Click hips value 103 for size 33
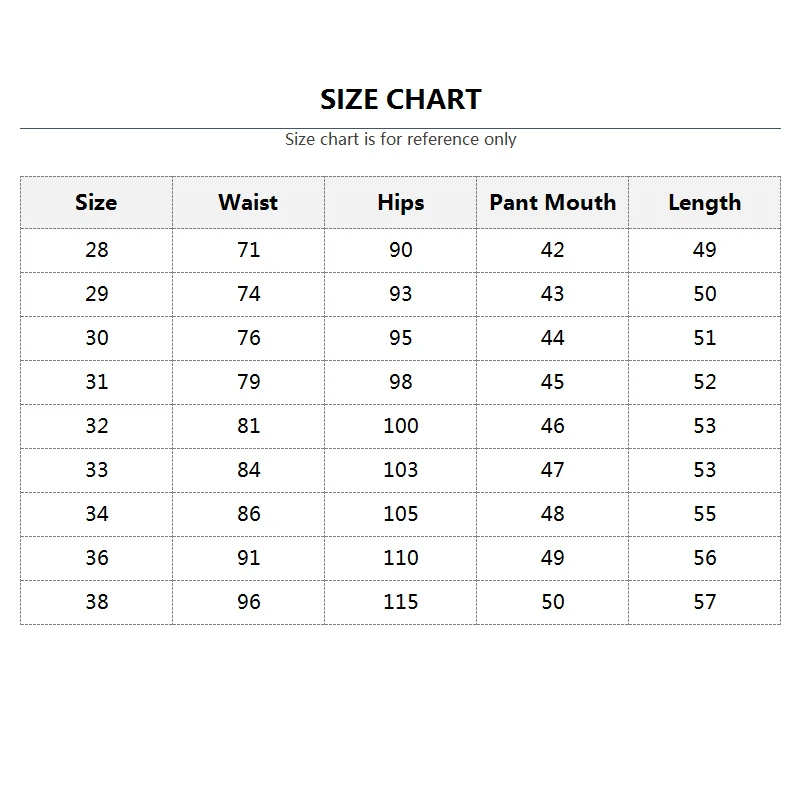 click(x=400, y=470)
